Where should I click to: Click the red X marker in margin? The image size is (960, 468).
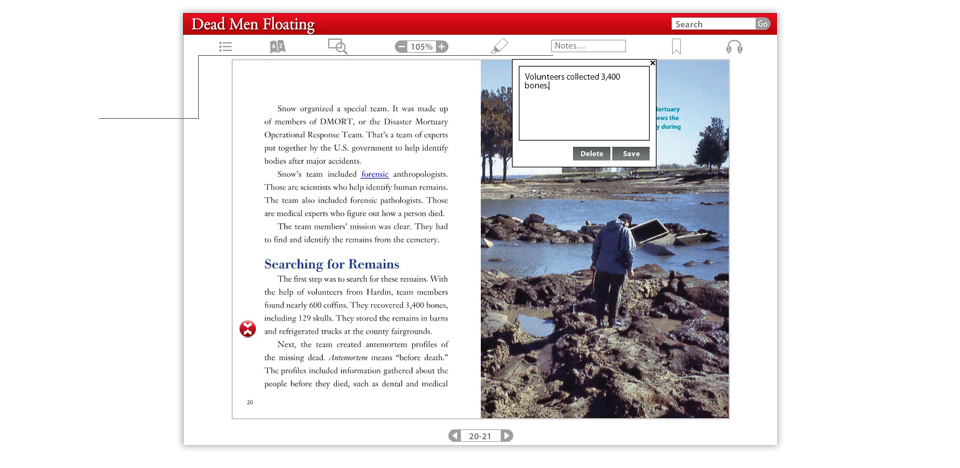tap(248, 329)
